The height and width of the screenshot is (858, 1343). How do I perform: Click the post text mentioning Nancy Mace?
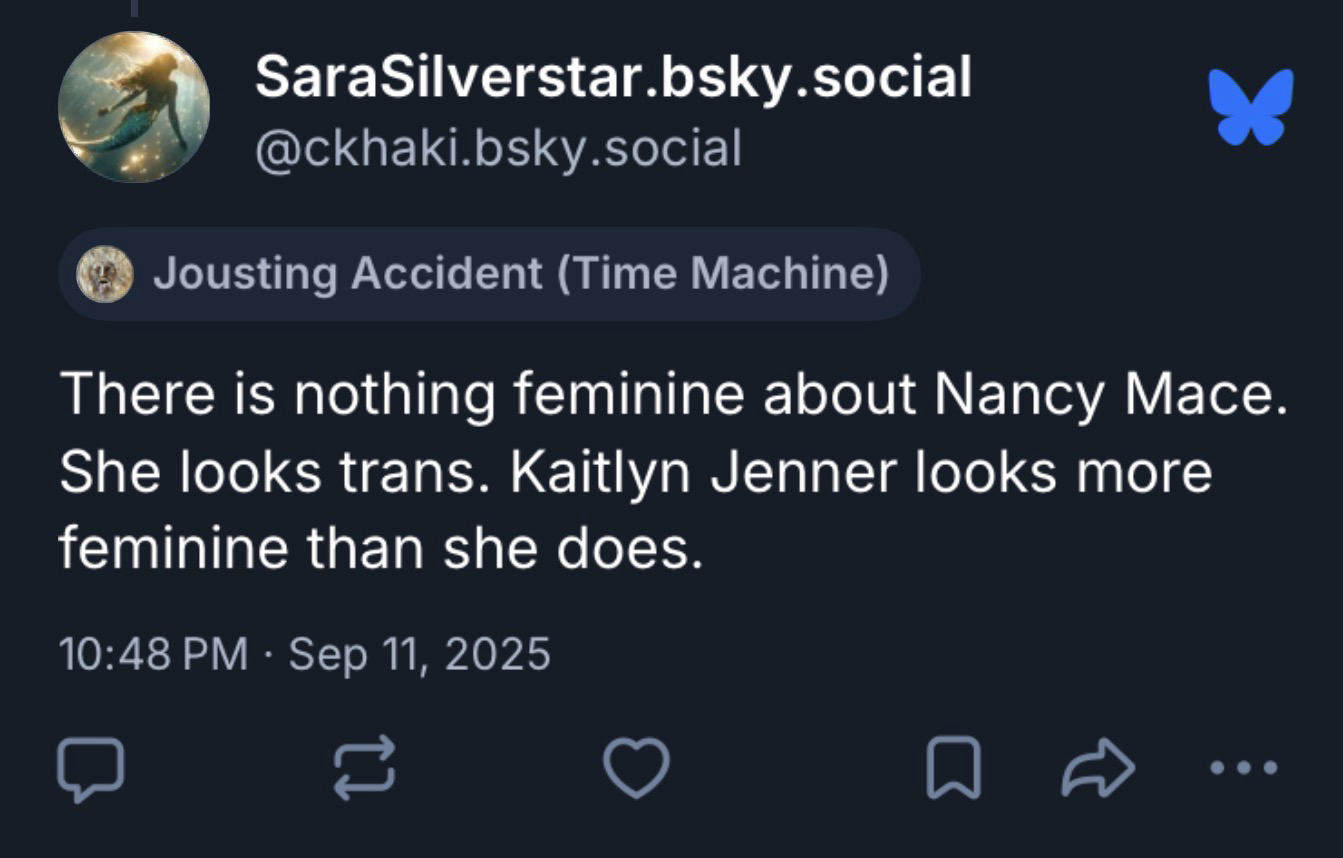(x=670, y=396)
